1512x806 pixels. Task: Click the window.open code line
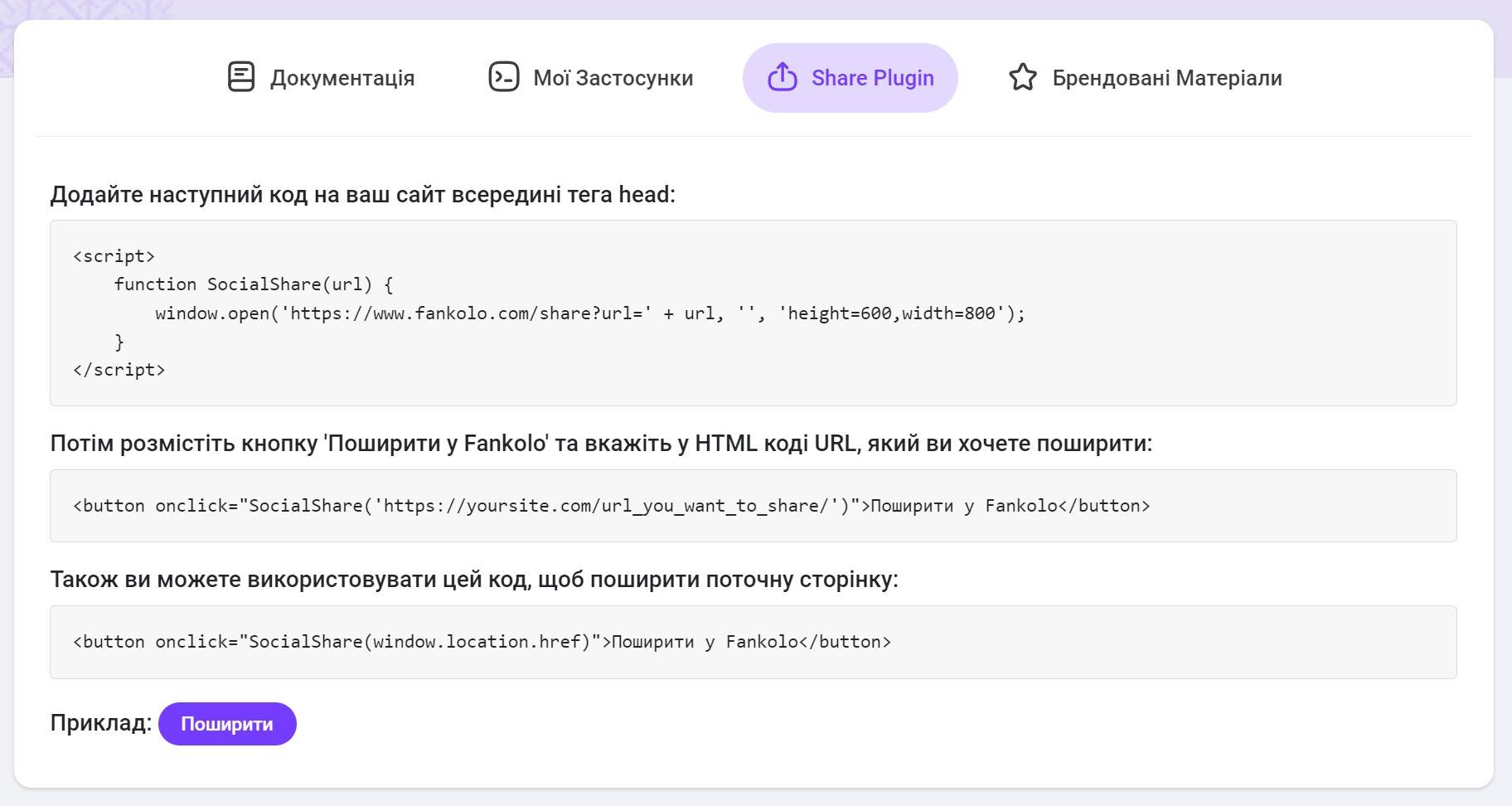pyautogui.click(x=590, y=313)
